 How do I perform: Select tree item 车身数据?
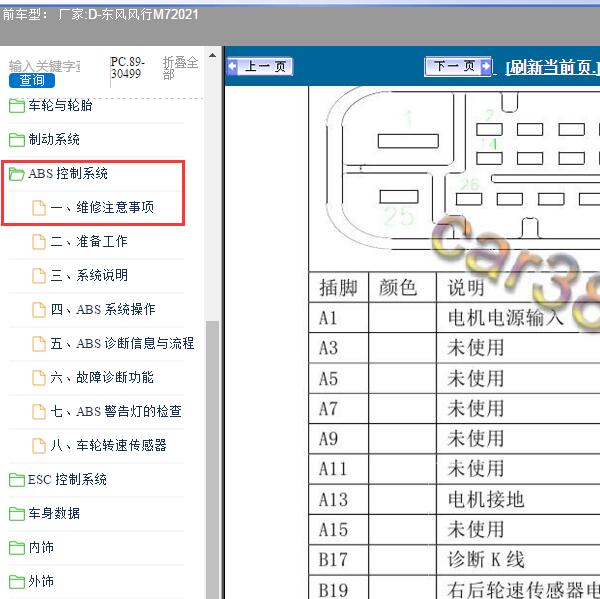pyautogui.click(x=54, y=514)
